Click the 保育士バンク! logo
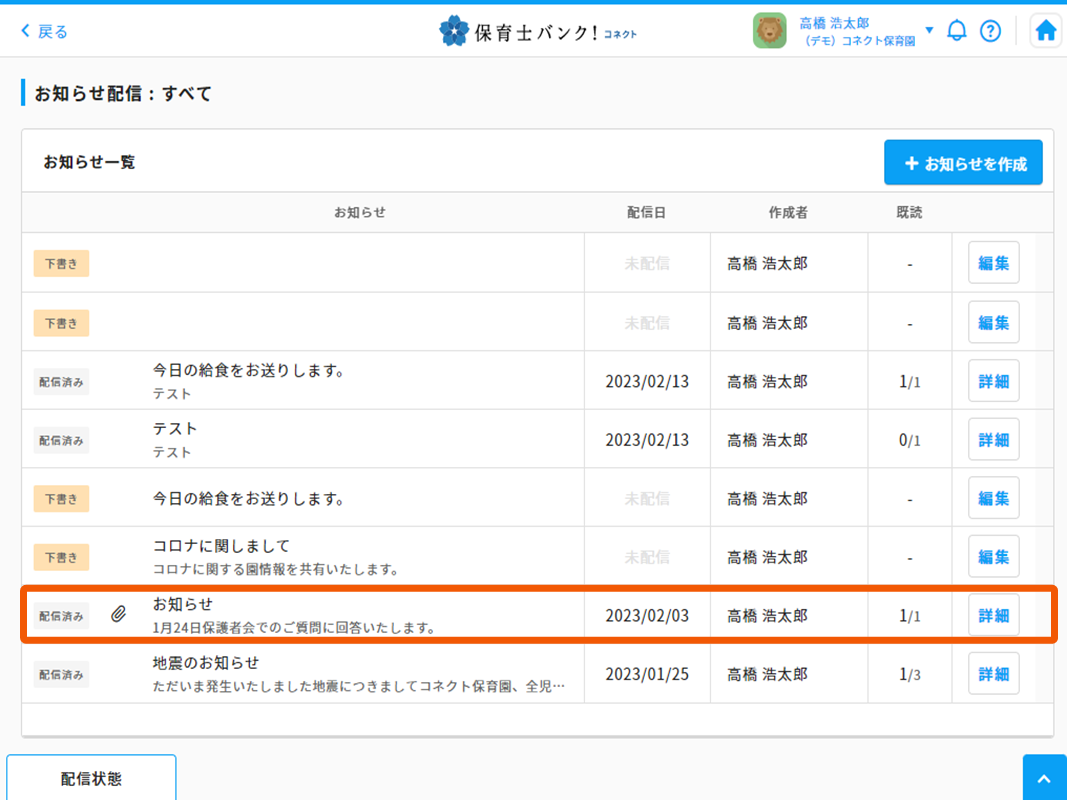 [537, 31]
